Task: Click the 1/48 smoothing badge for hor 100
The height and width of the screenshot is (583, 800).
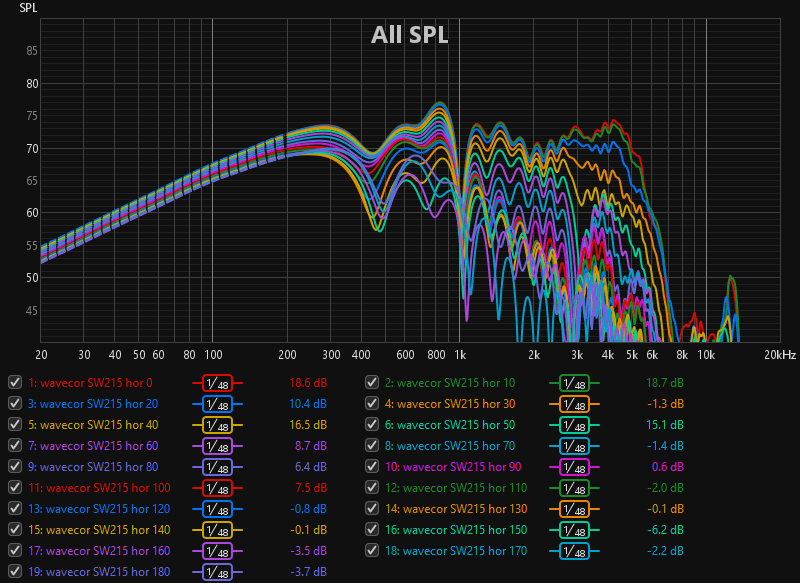Action: click(217, 488)
